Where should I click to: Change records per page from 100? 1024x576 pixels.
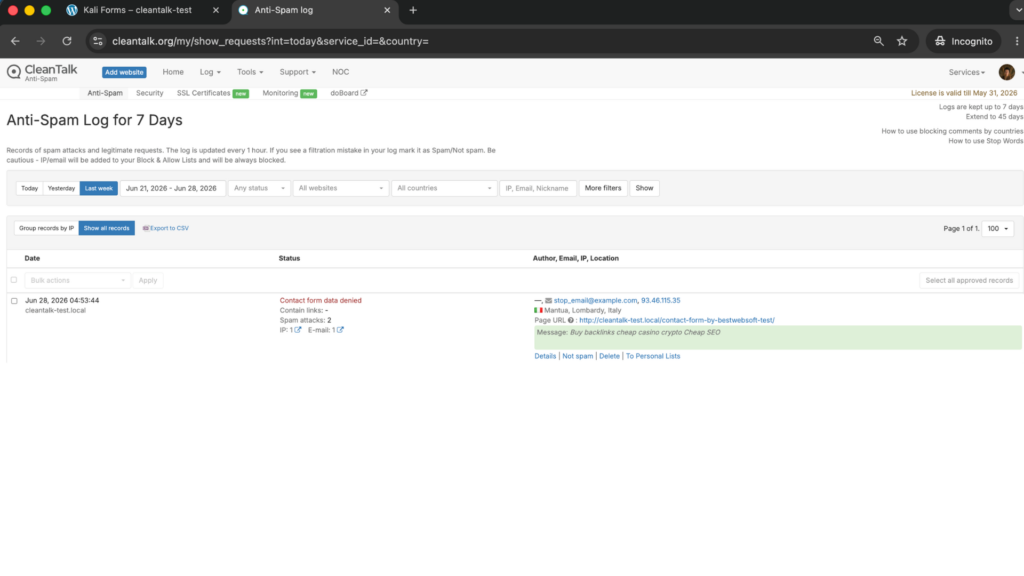997,229
